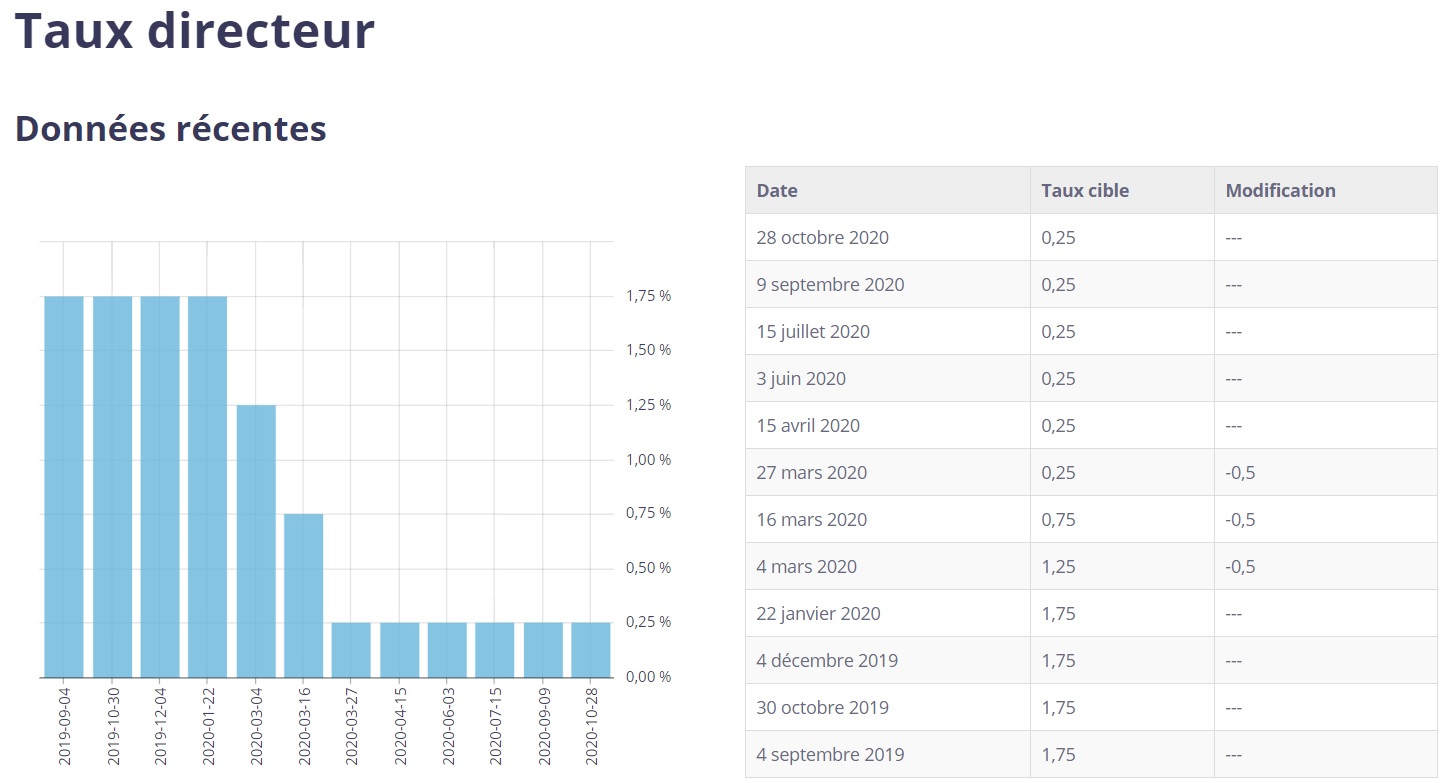The width and height of the screenshot is (1443, 783).
Task: Click the '1,75 %' axis label
Action: 649,296
